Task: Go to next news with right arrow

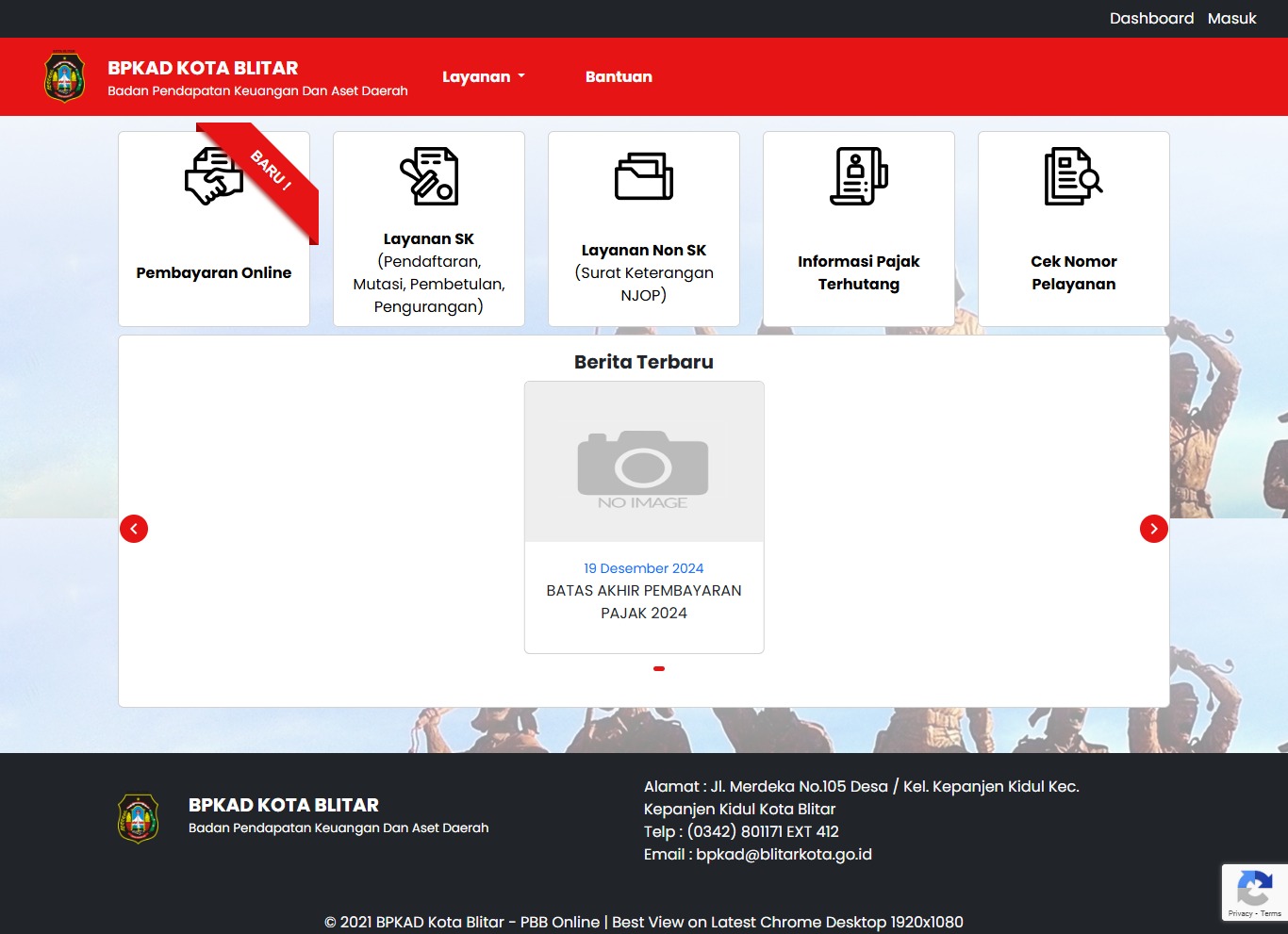Action: (x=1154, y=529)
